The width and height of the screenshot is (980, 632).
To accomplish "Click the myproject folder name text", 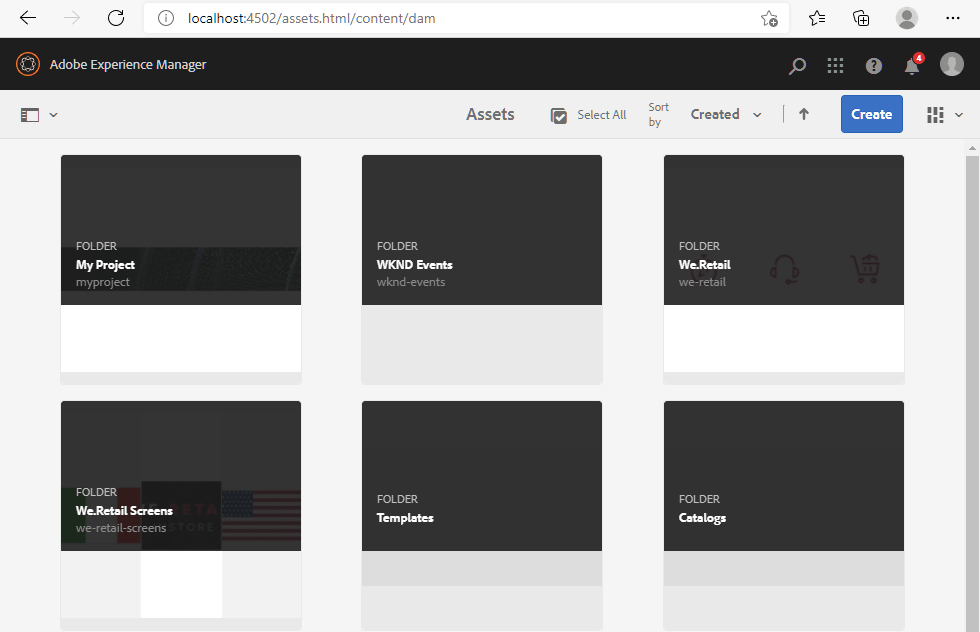I will click(102, 282).
